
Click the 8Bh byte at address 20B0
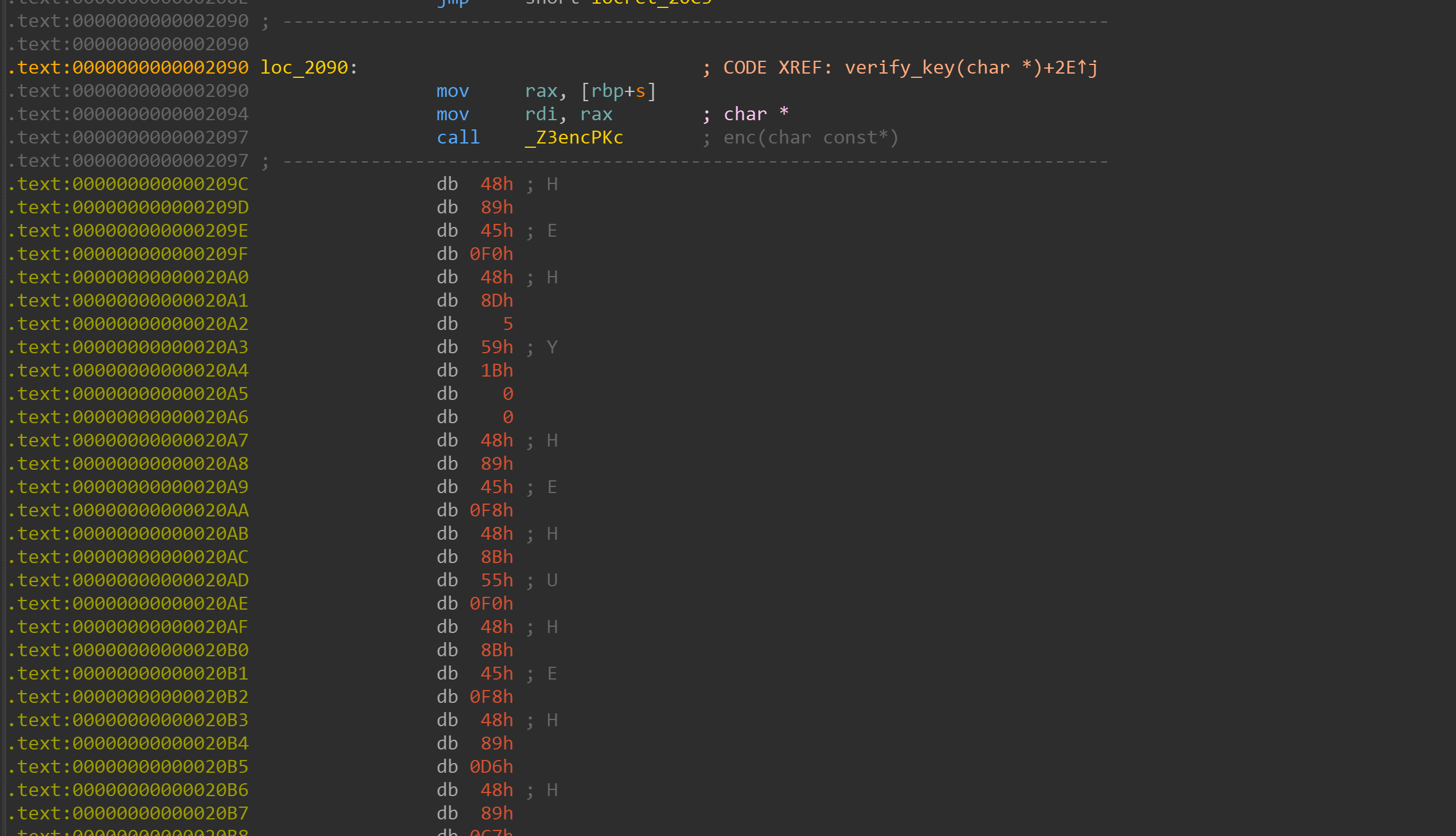(497, 650)
